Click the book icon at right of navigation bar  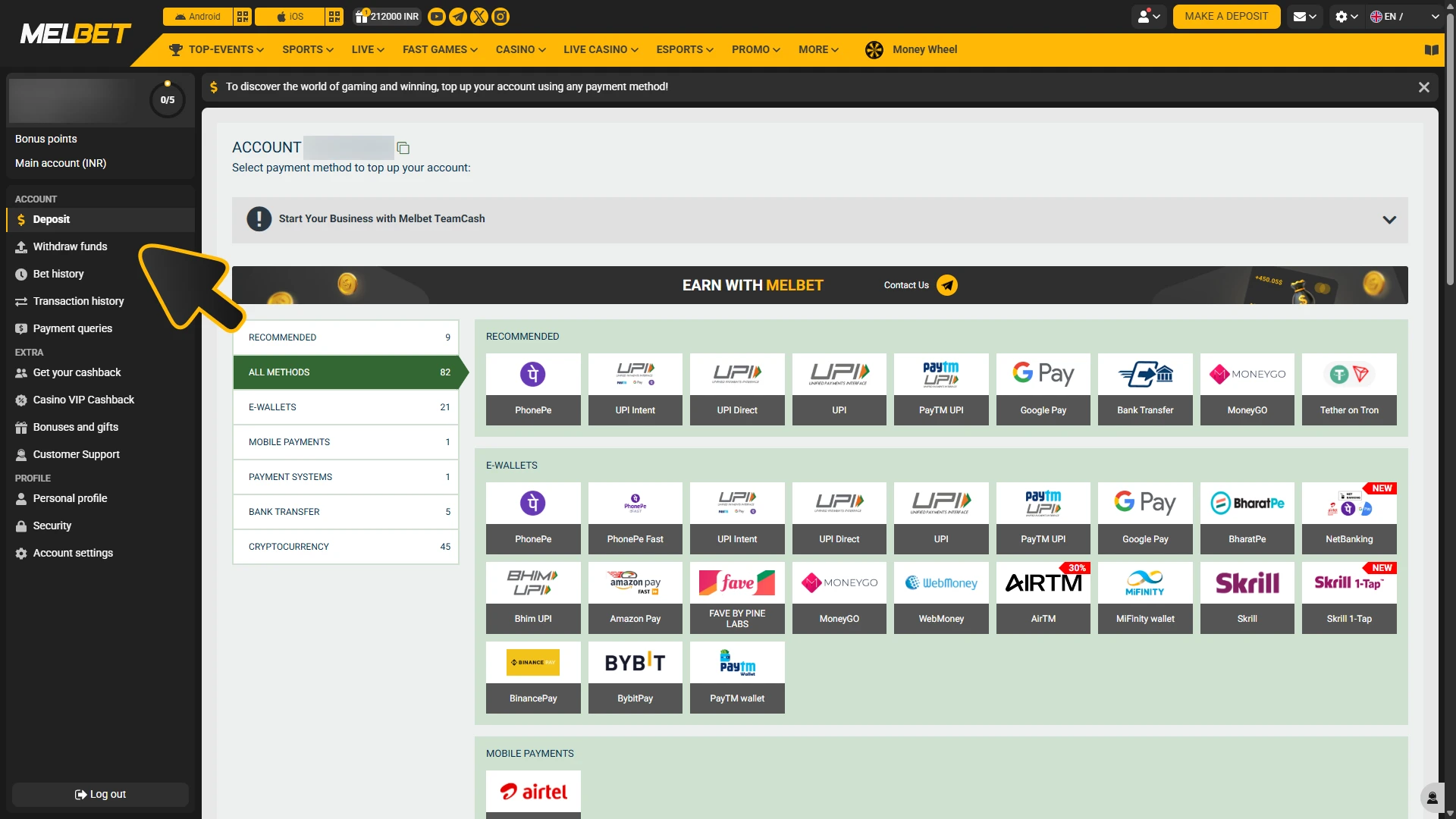pos(1432,50)
